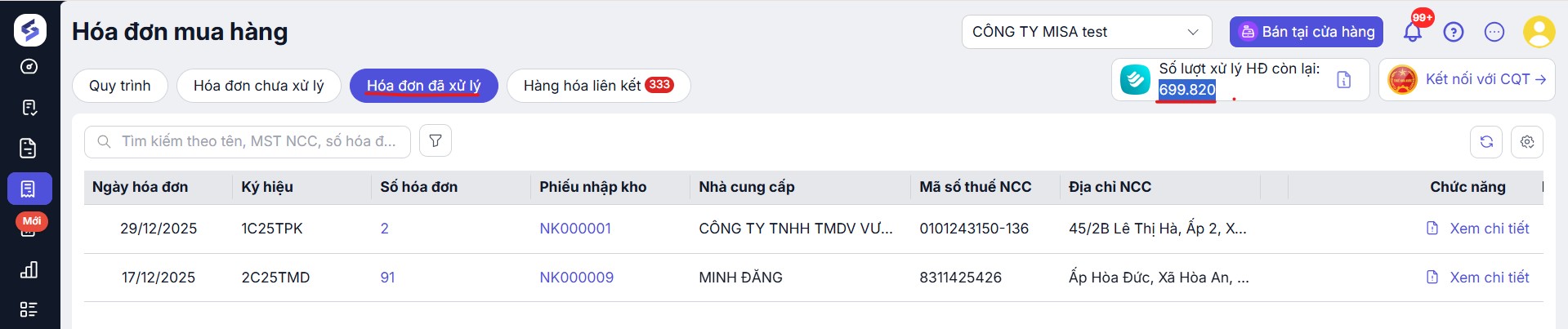This screenshot has height=329, width=1568.
Task: Click the user avatar icon
Action: (1539, 32)
